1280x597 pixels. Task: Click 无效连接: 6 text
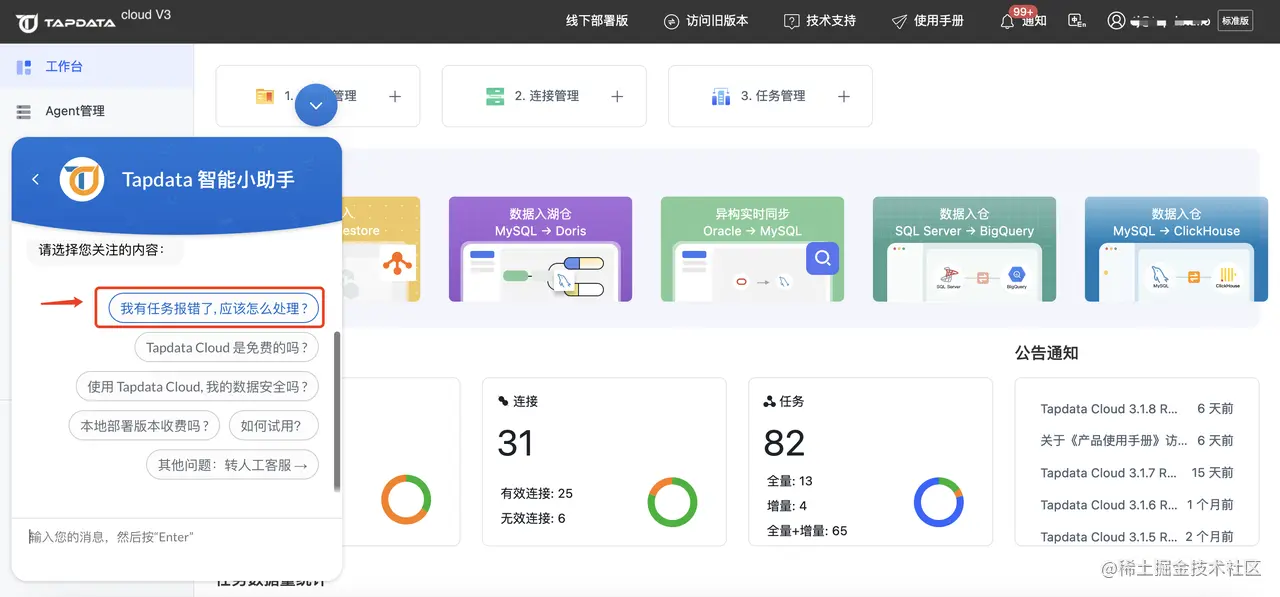coord(533,518)
